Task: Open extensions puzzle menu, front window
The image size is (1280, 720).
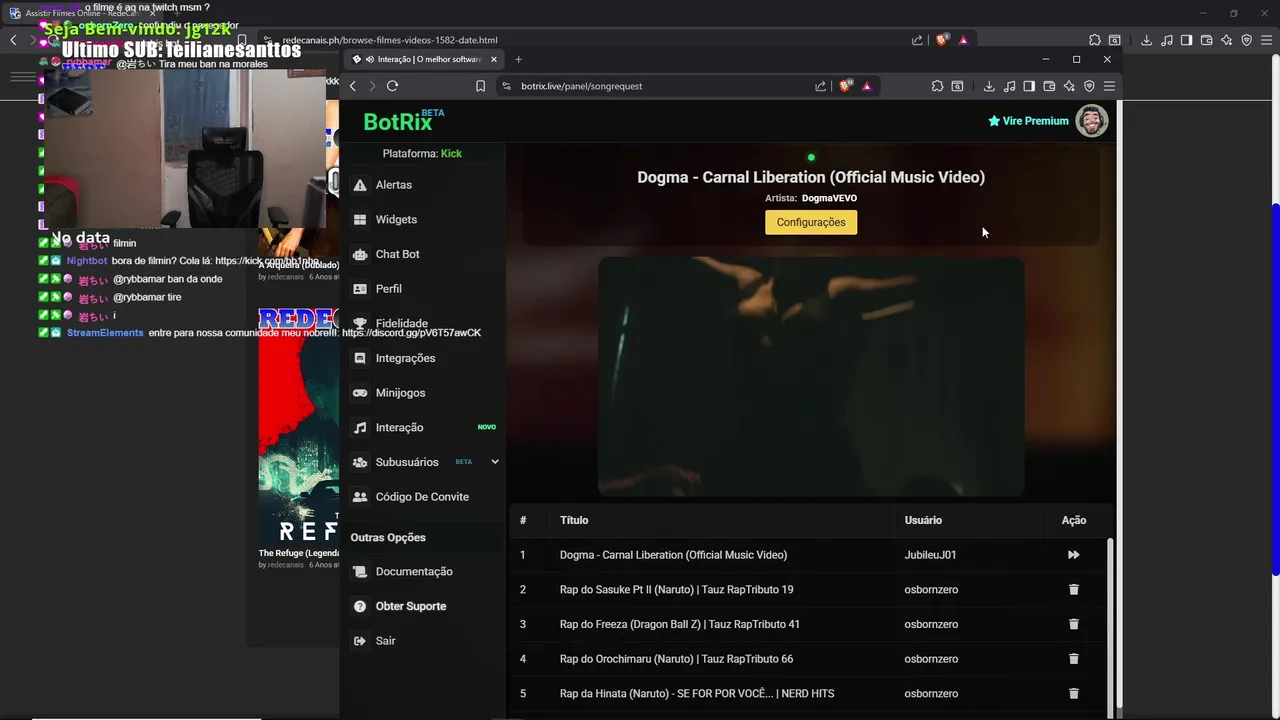Action: 937,86
